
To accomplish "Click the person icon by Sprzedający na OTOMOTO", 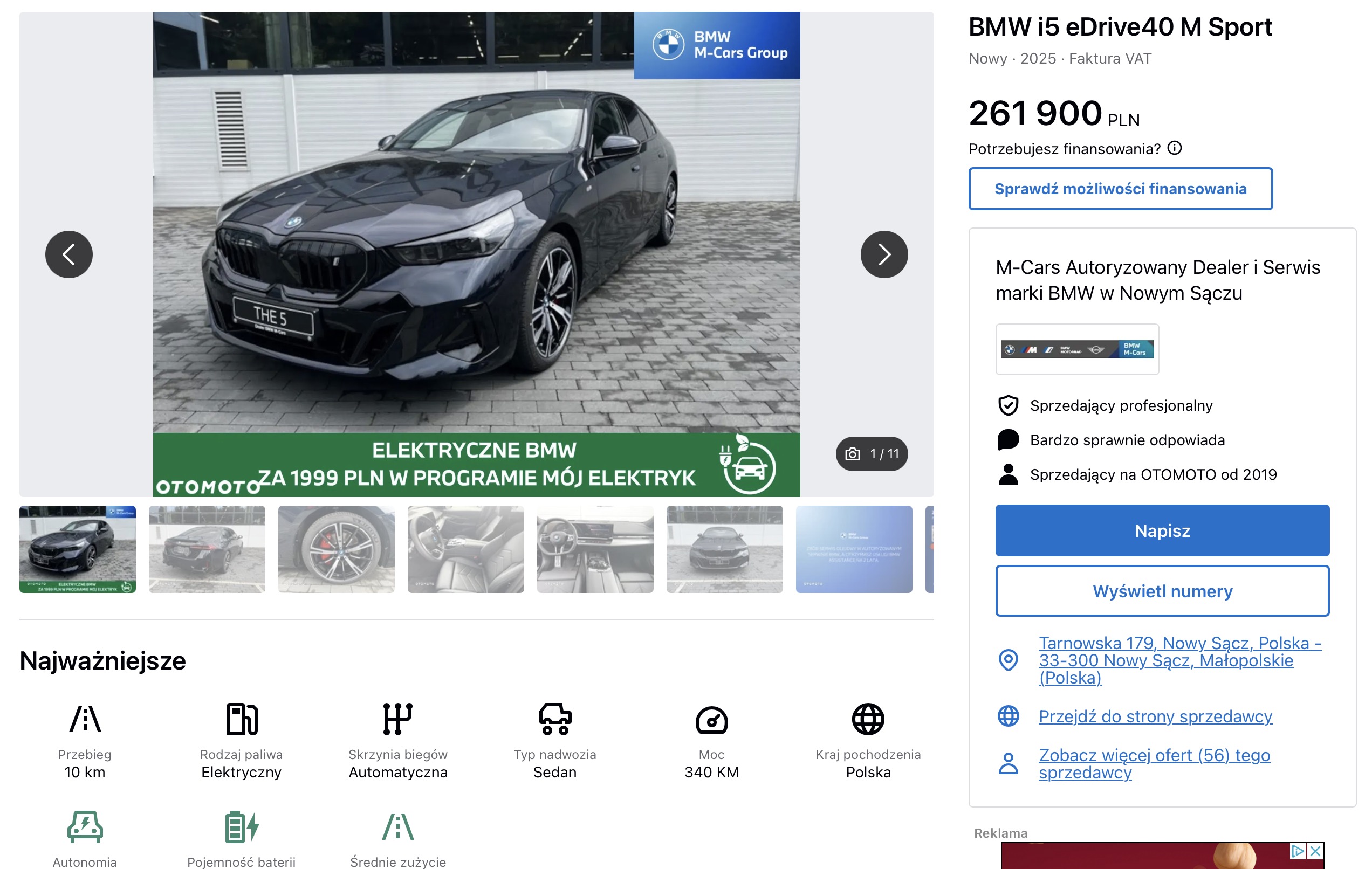I will (1008, 474).
